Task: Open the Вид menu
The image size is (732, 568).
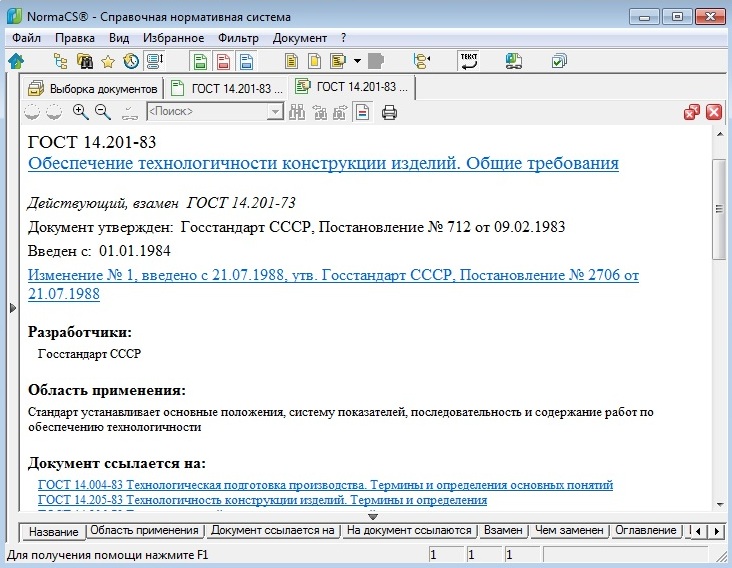Action: (119, 38)
